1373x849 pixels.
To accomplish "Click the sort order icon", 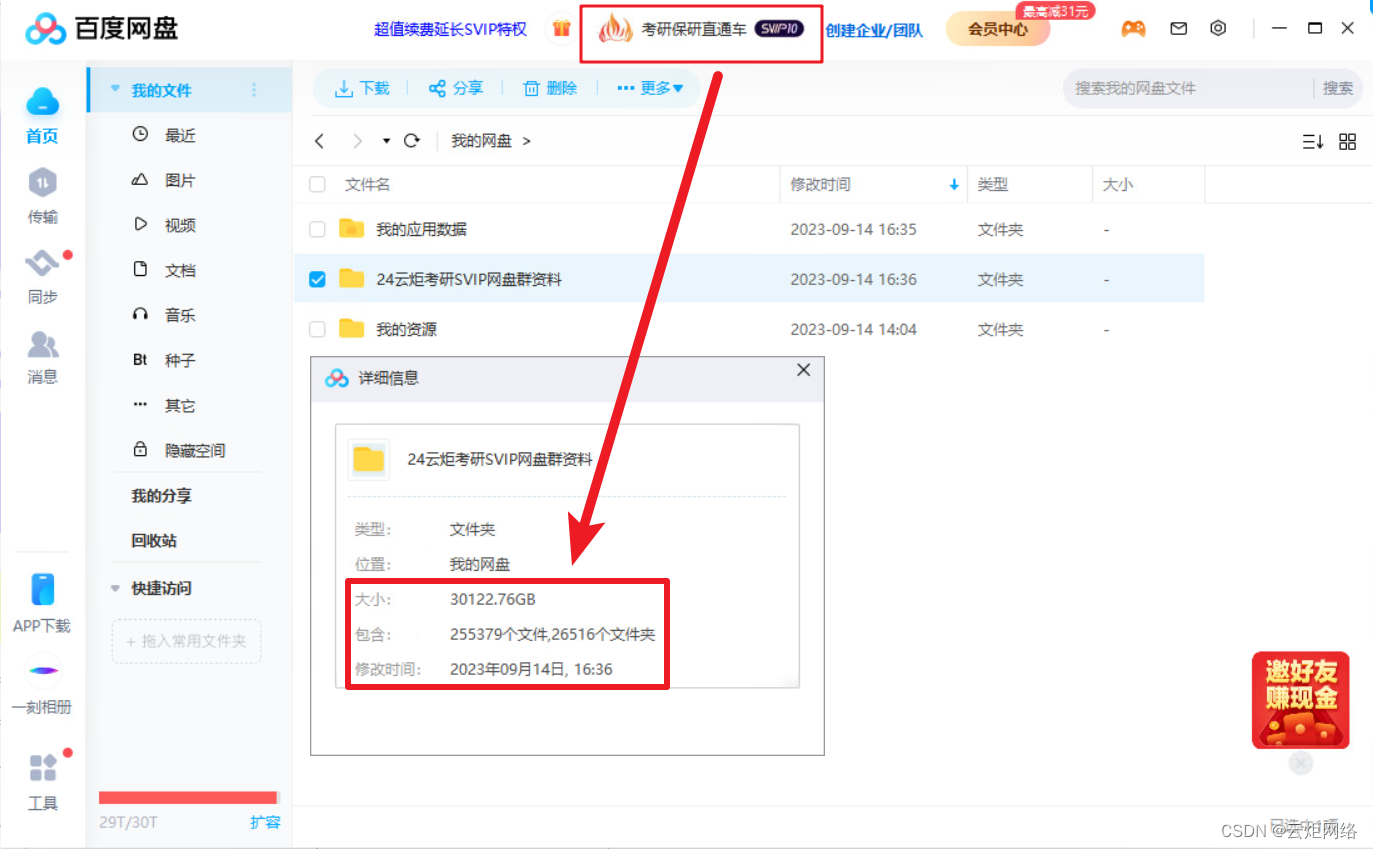I will point(1313,141).
